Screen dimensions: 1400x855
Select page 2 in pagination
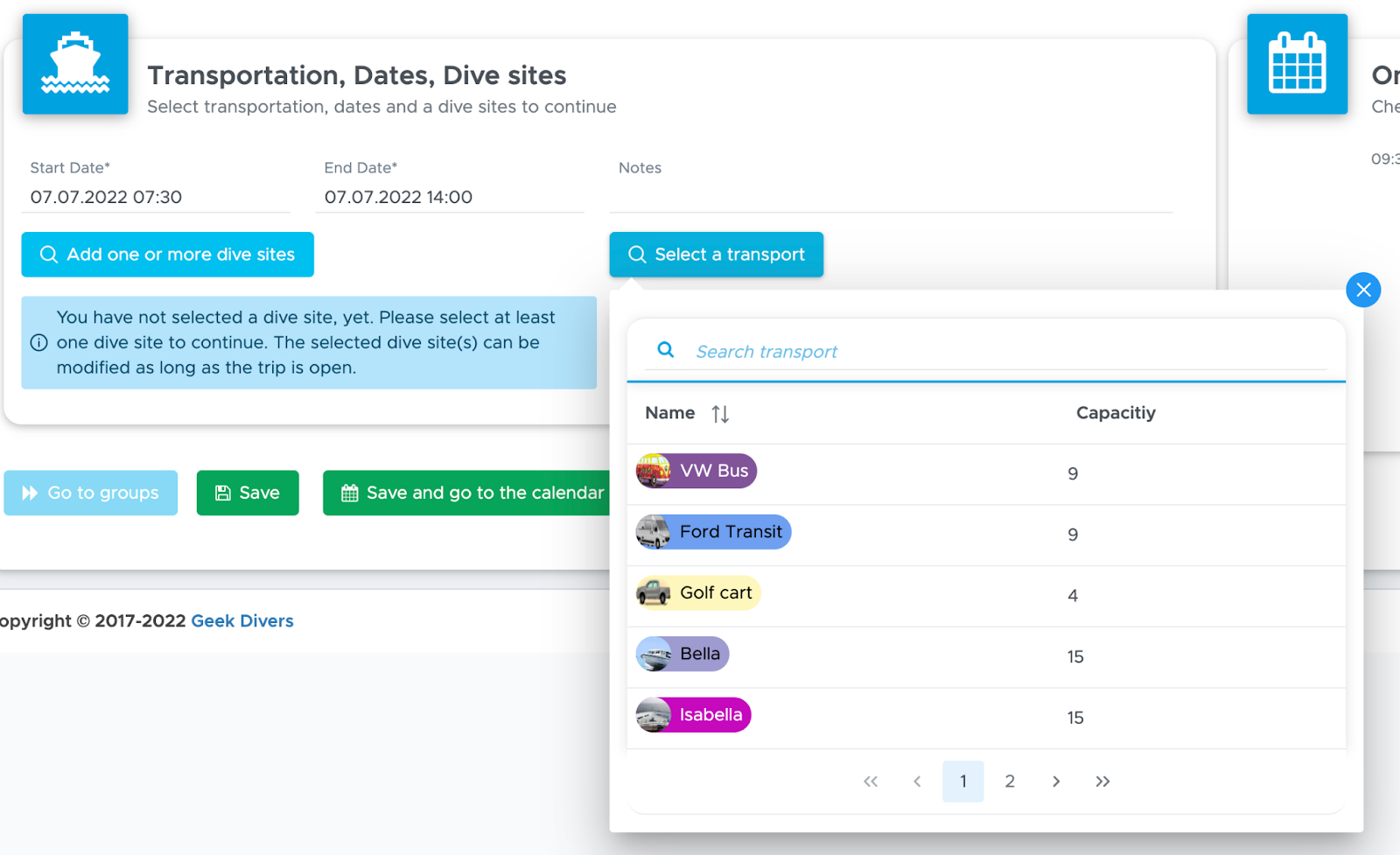pos(1010,781)
